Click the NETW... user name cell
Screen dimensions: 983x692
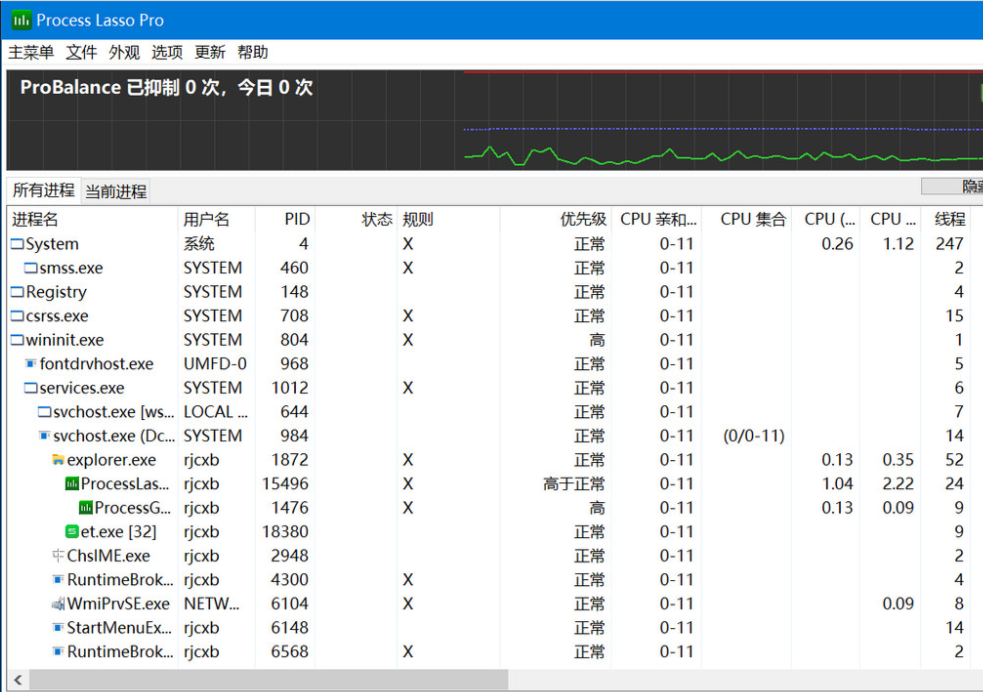coord(211,604)
